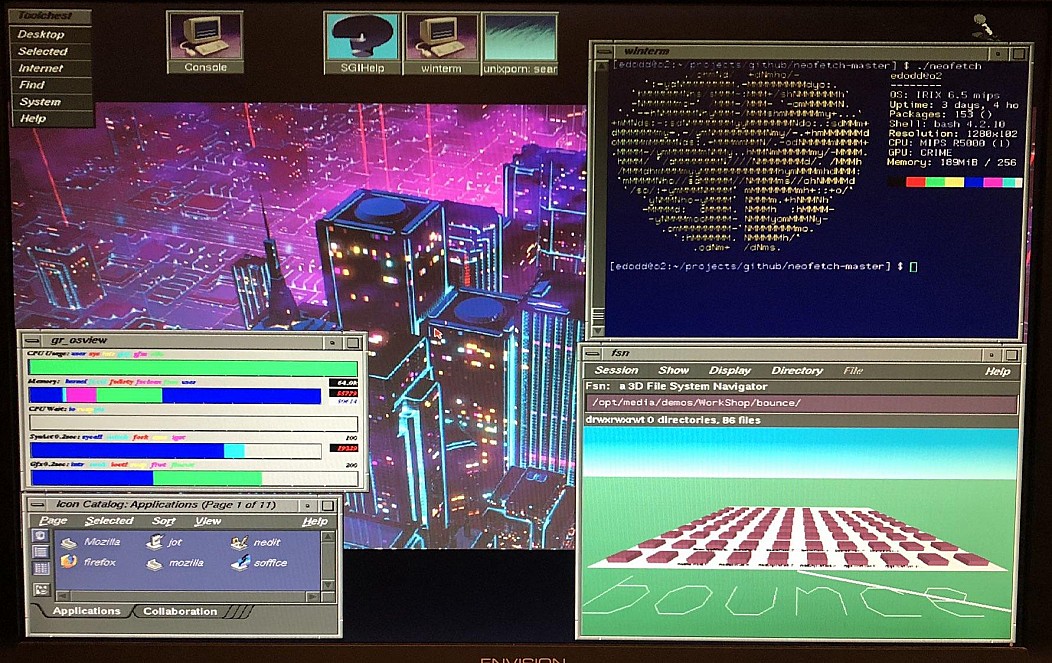Viewport: 1052px width, 663px height.
Task: Click the fsn directory path field
Action: 800,403
